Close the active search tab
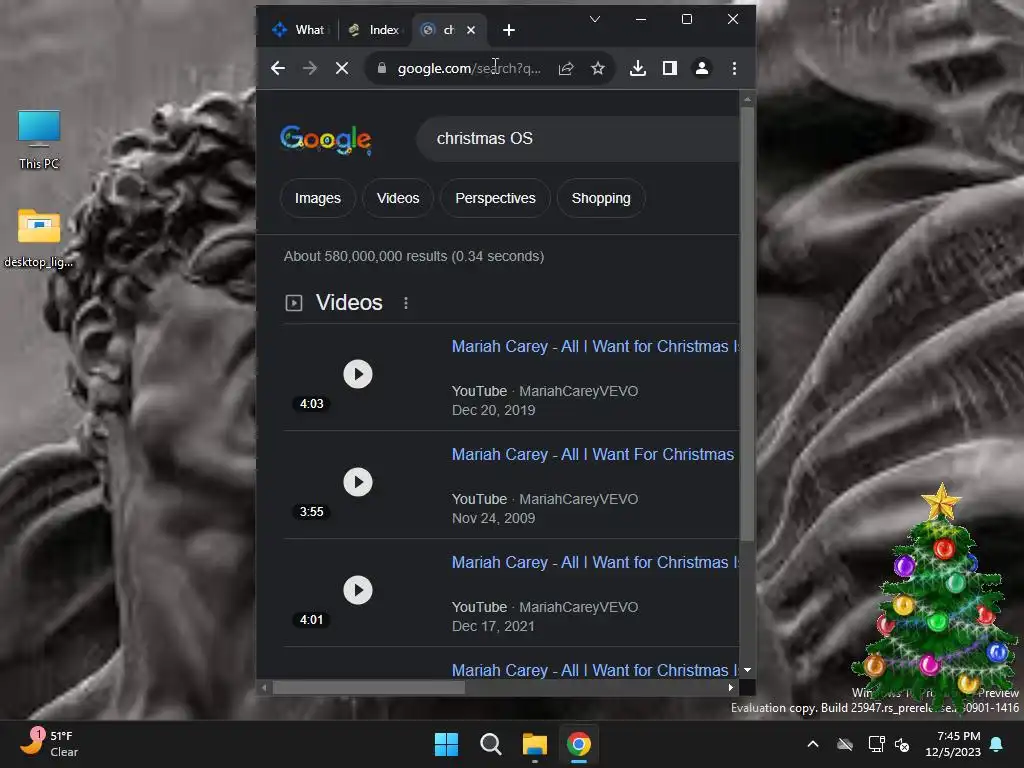 click(x=471, y=30)
